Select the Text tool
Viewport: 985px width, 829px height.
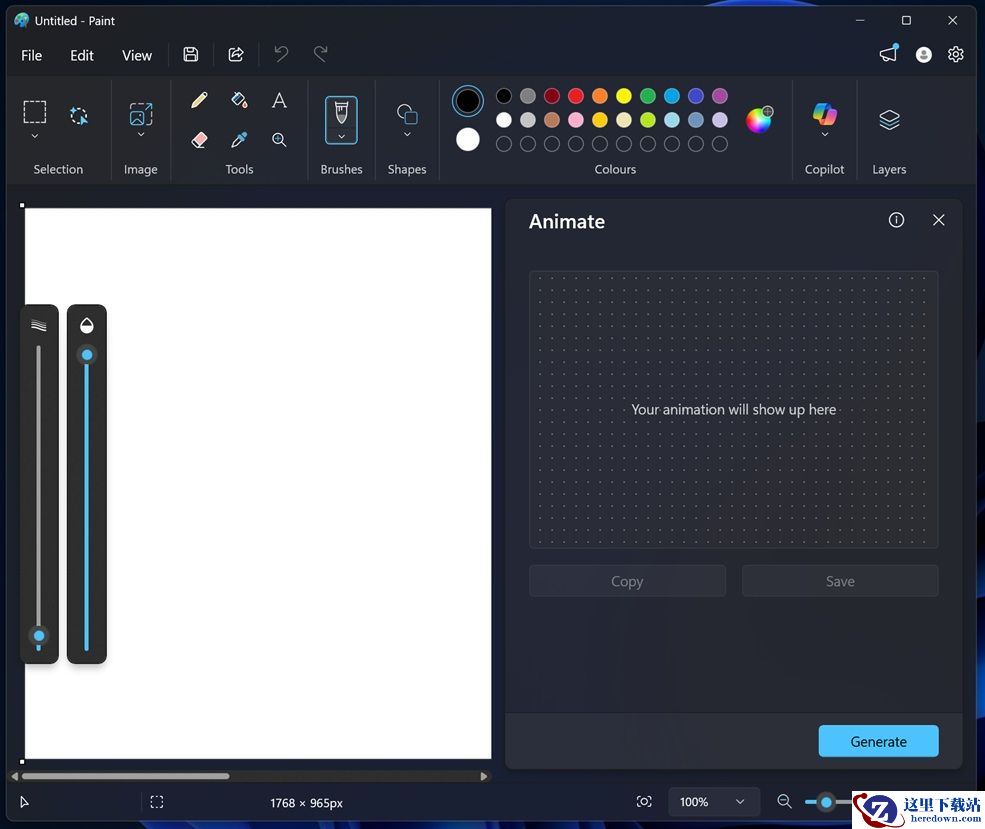click(x=279, y=100)
